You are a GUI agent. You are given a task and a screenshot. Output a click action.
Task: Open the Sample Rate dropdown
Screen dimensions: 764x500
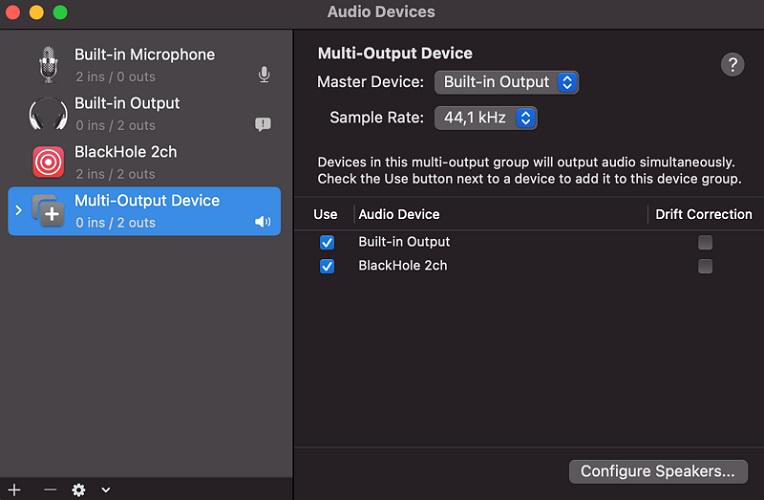coord(486,117)
